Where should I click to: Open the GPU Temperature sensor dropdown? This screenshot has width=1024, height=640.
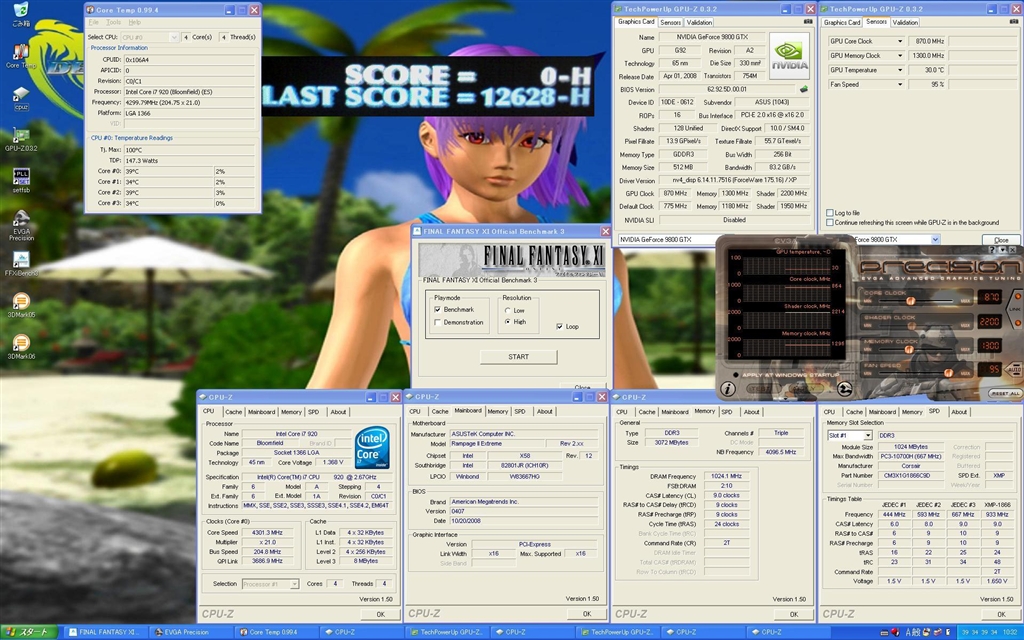point(900,70)
